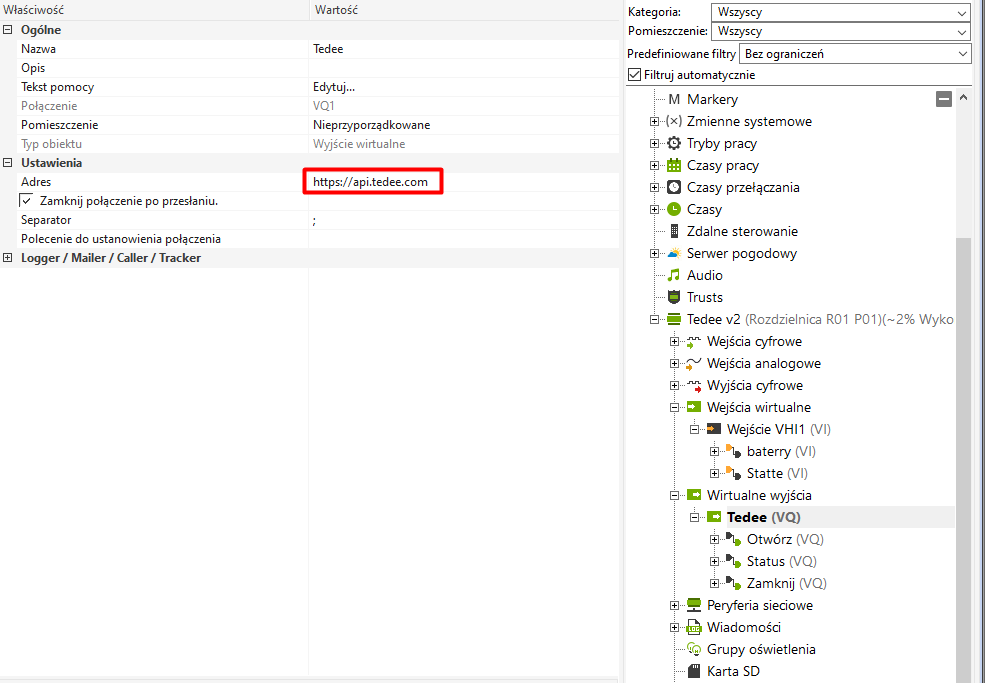Uncheck Zamknij połączenie po przesłaniu
This screenshot has width=998, height=683.
coord(27,201)
